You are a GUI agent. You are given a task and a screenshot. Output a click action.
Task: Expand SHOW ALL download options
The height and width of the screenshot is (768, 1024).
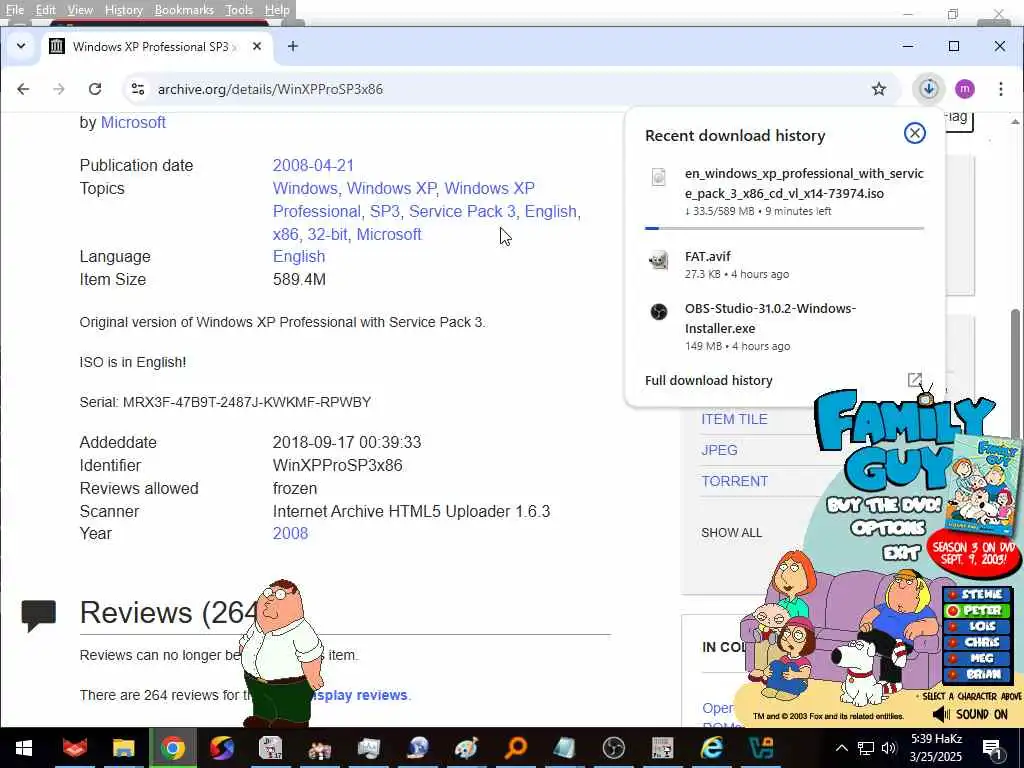coord(731,533)
